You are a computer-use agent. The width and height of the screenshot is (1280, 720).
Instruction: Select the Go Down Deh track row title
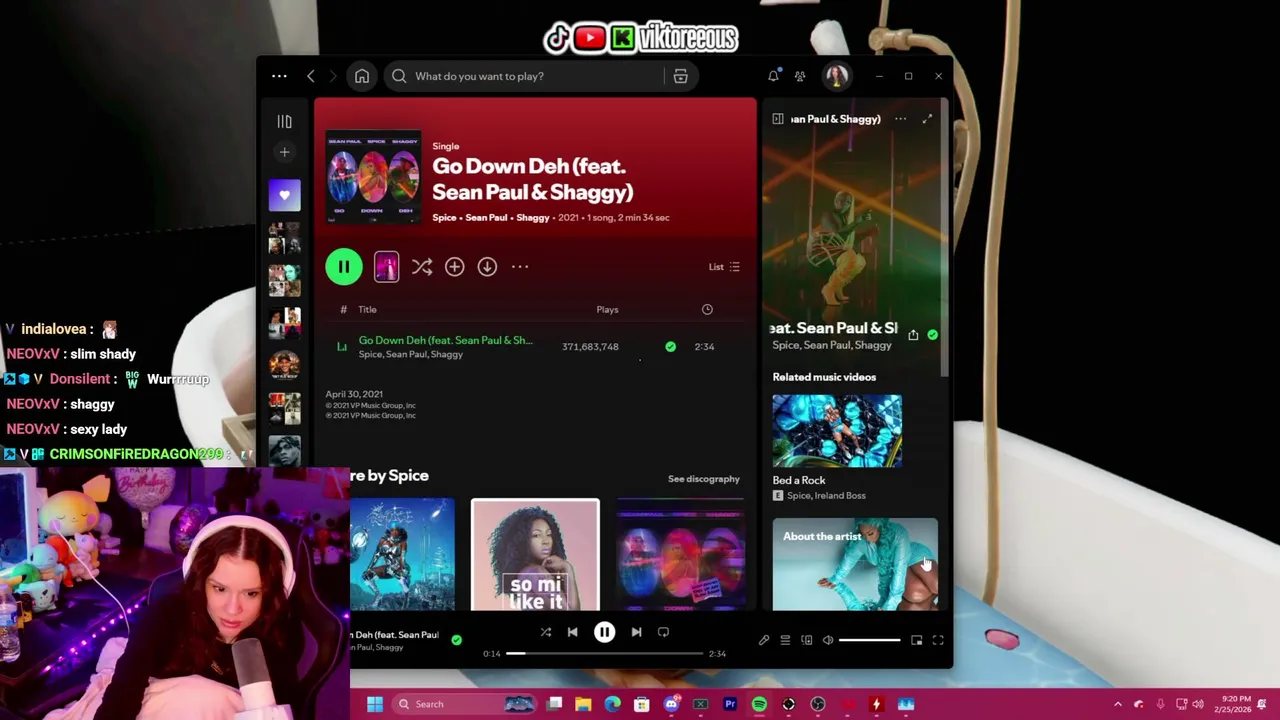pyautogui.click(x=445, y=340)
